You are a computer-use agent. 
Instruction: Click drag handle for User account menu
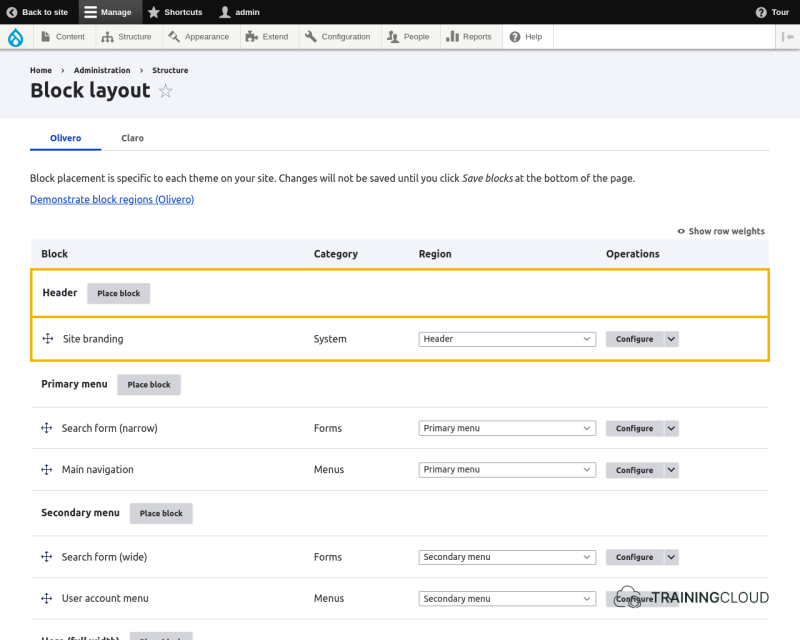tap(46, 598)
